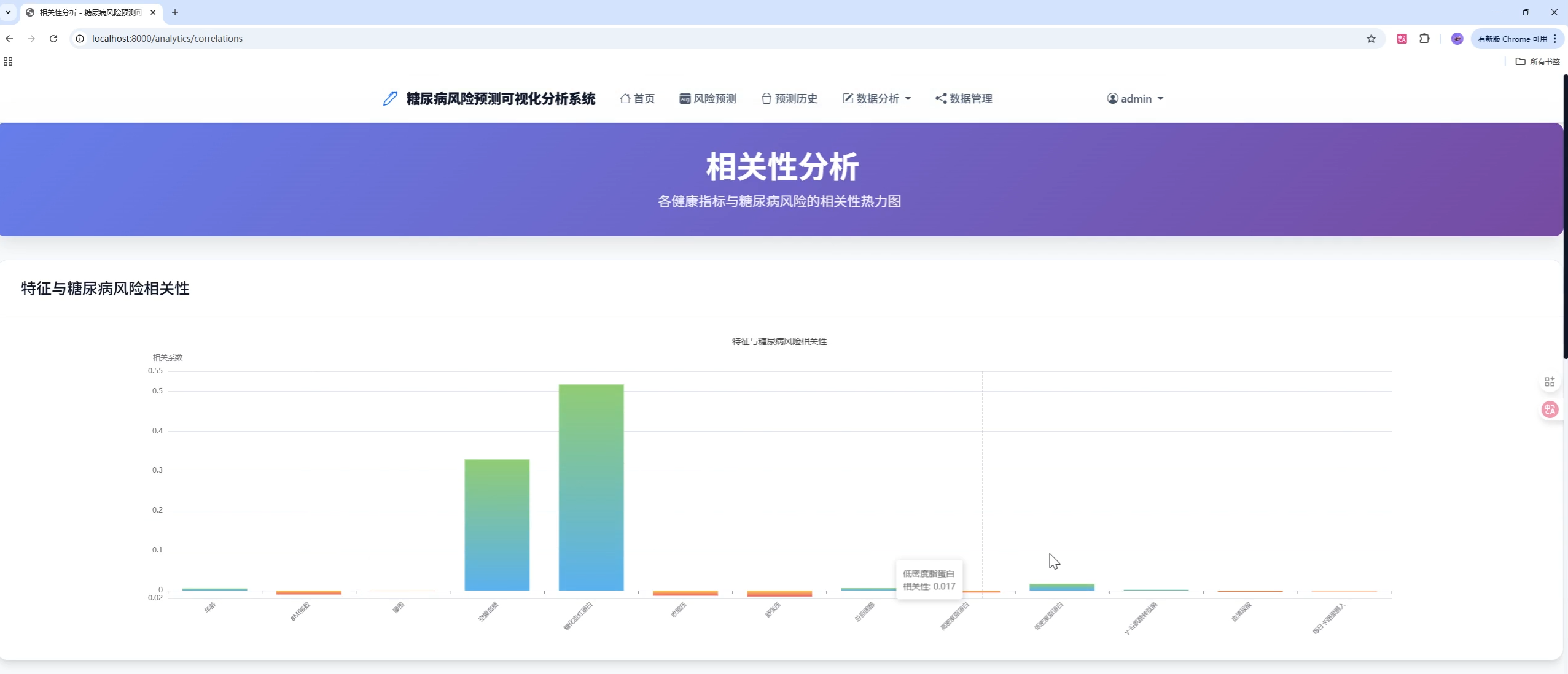Open the 首页 home icon

click(x=625, y=98)
